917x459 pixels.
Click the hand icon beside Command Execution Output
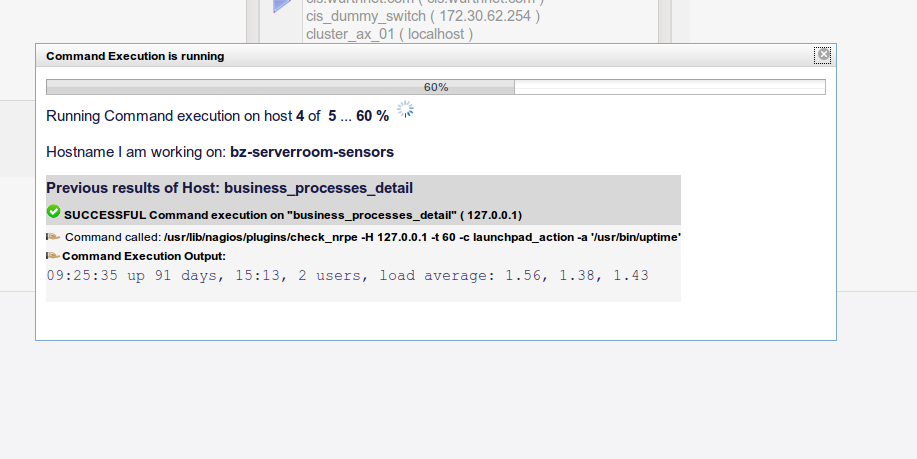(53, 256)
